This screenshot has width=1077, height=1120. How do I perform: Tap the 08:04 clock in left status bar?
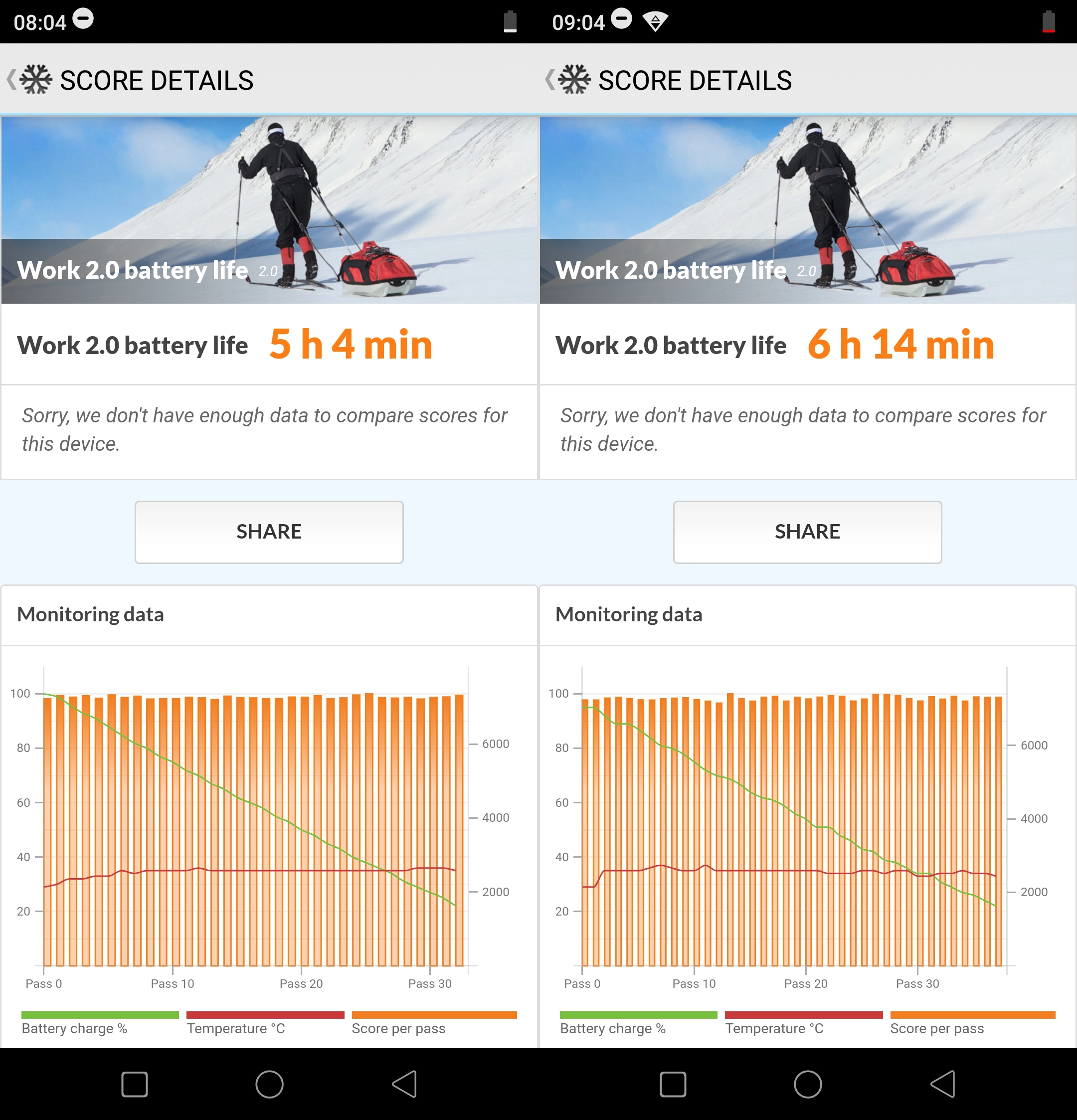pyautogui.click(x=40, y=22)
